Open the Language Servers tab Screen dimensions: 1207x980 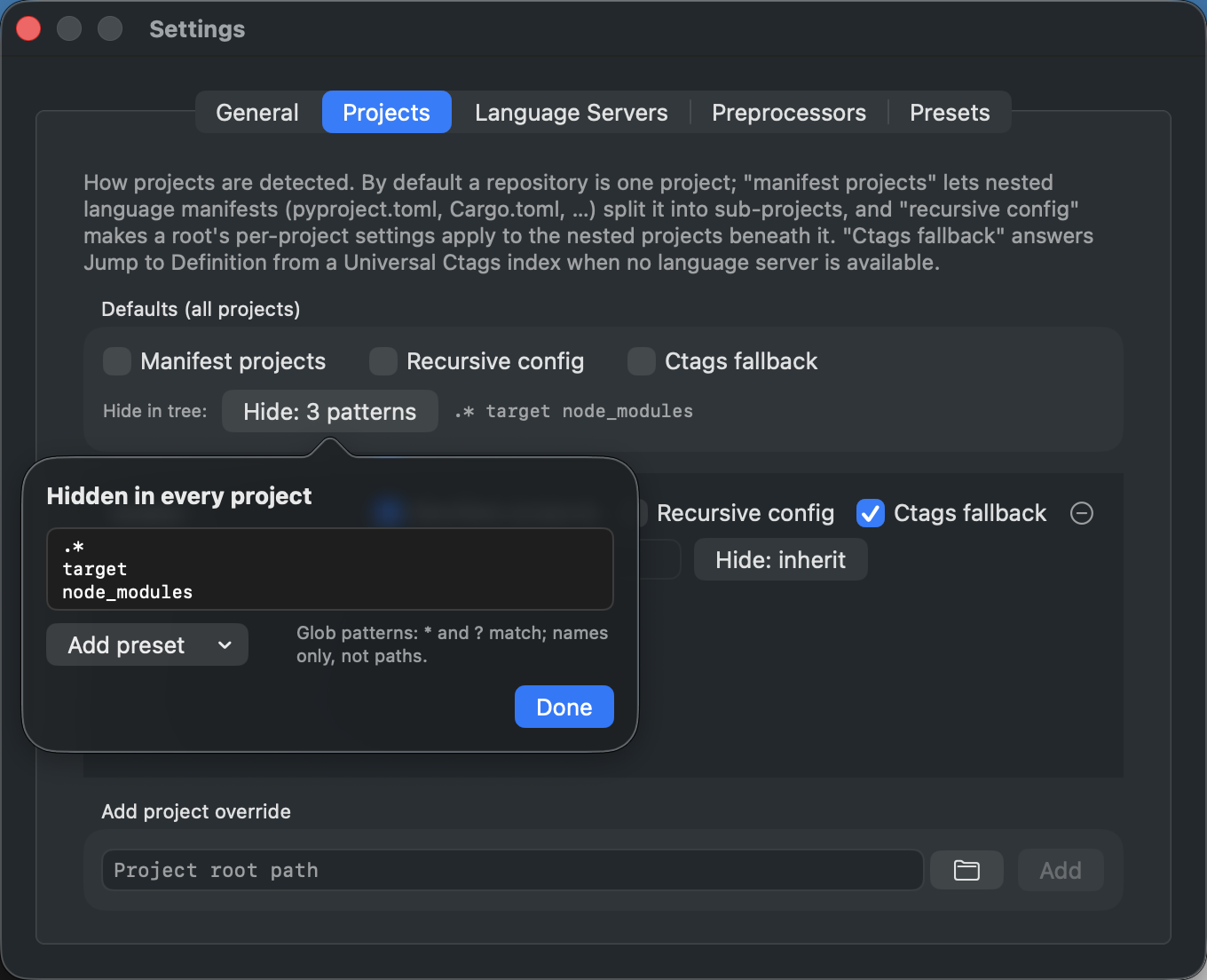coord(571,113)
